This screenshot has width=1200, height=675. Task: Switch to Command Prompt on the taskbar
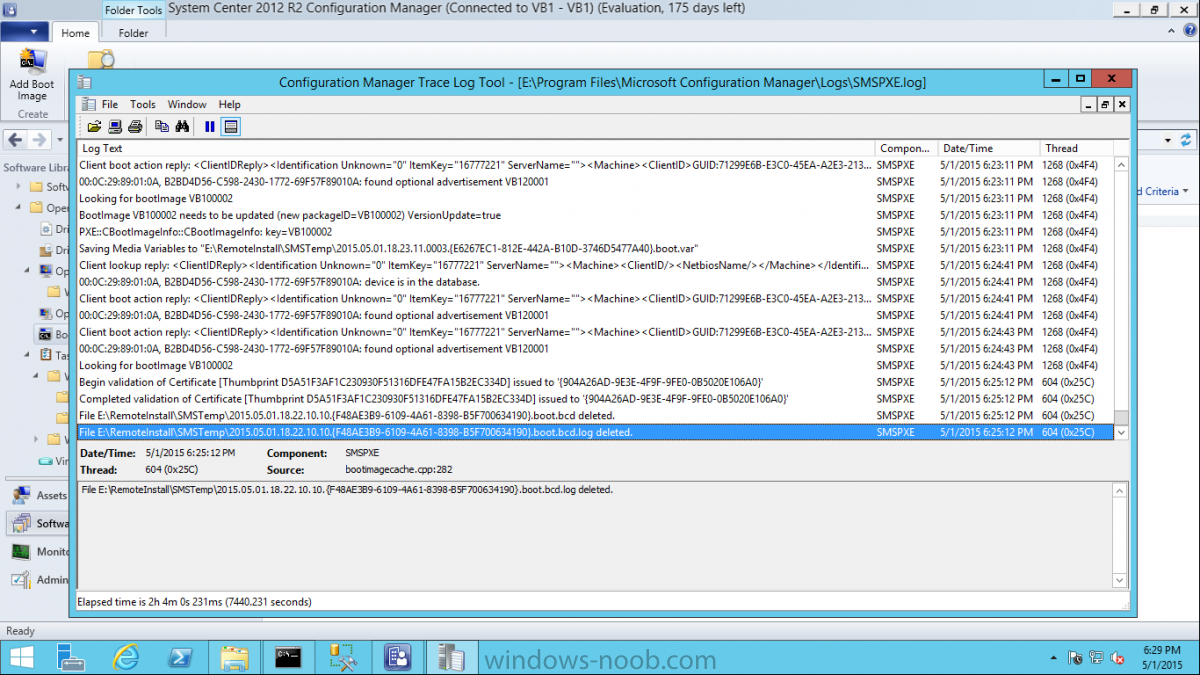click(289, 657)
